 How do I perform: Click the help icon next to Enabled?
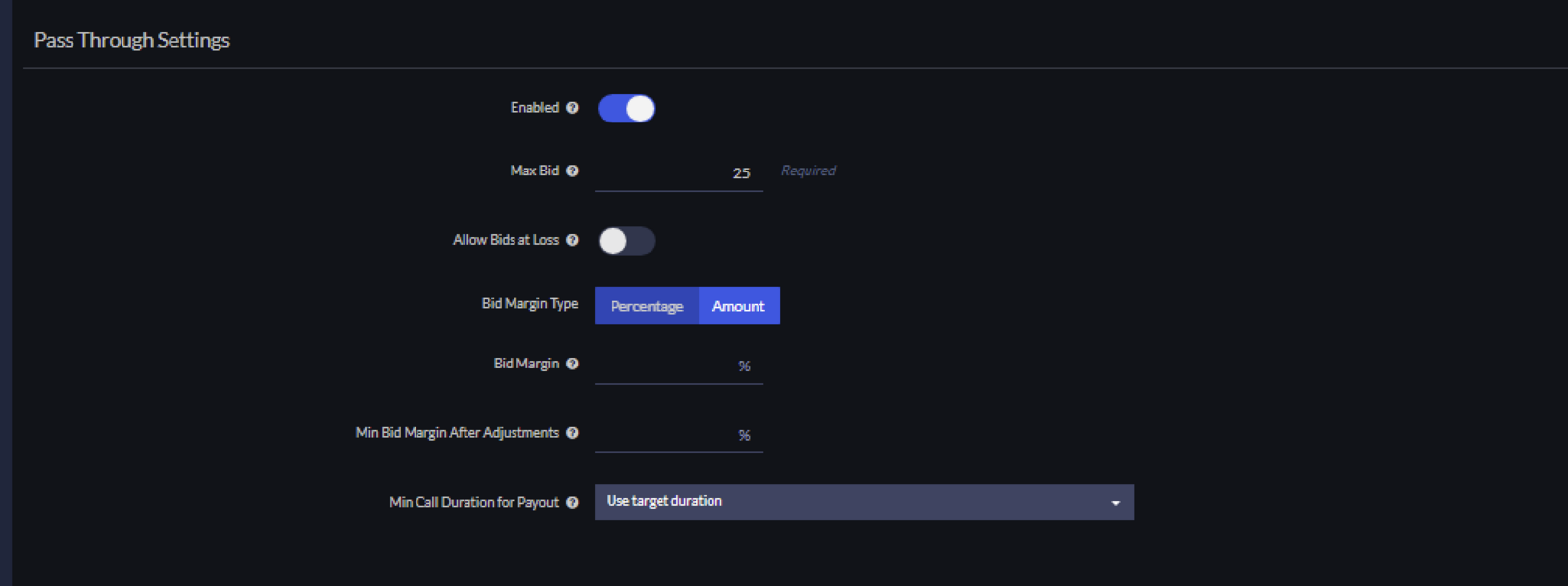(572, 108)
